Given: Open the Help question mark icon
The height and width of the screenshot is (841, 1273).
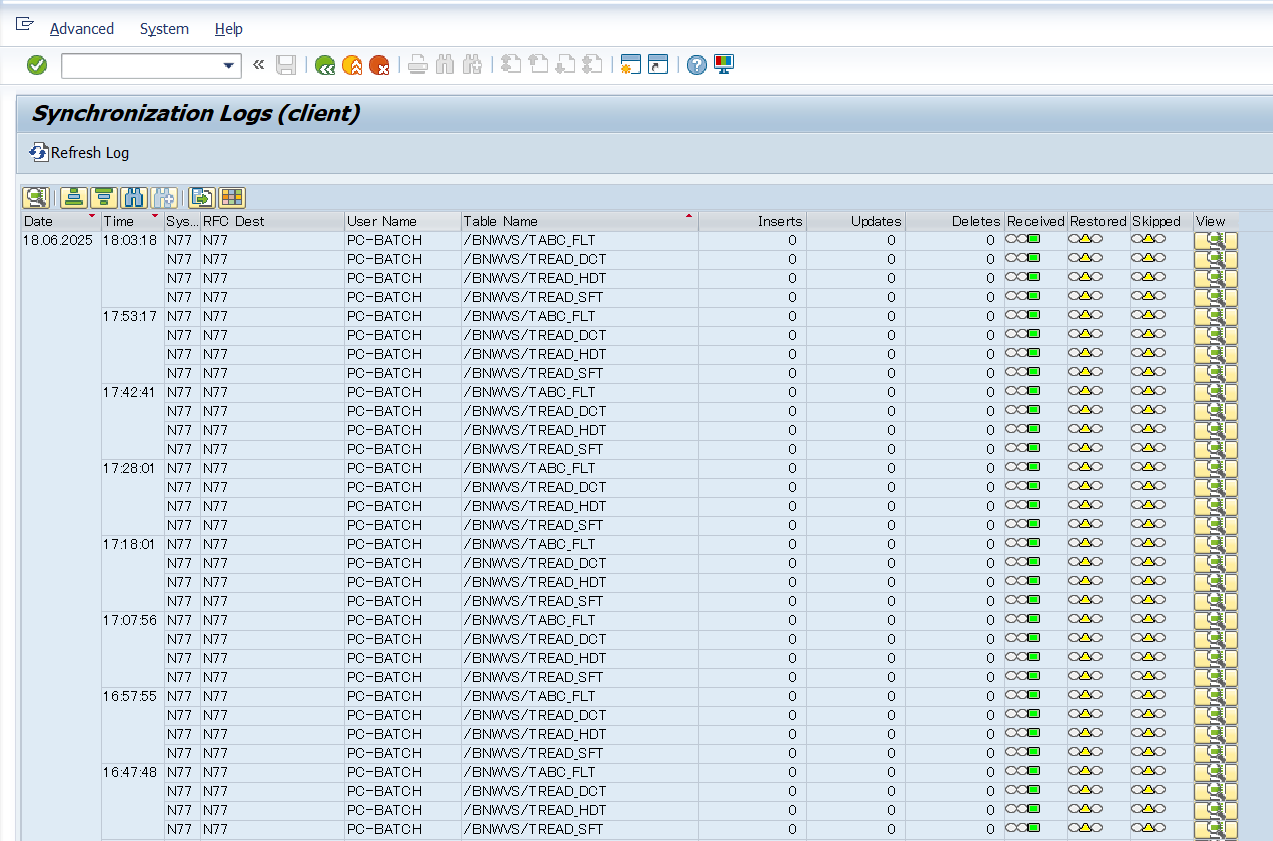Looking at the screenshot, I should tap(697, 65).
